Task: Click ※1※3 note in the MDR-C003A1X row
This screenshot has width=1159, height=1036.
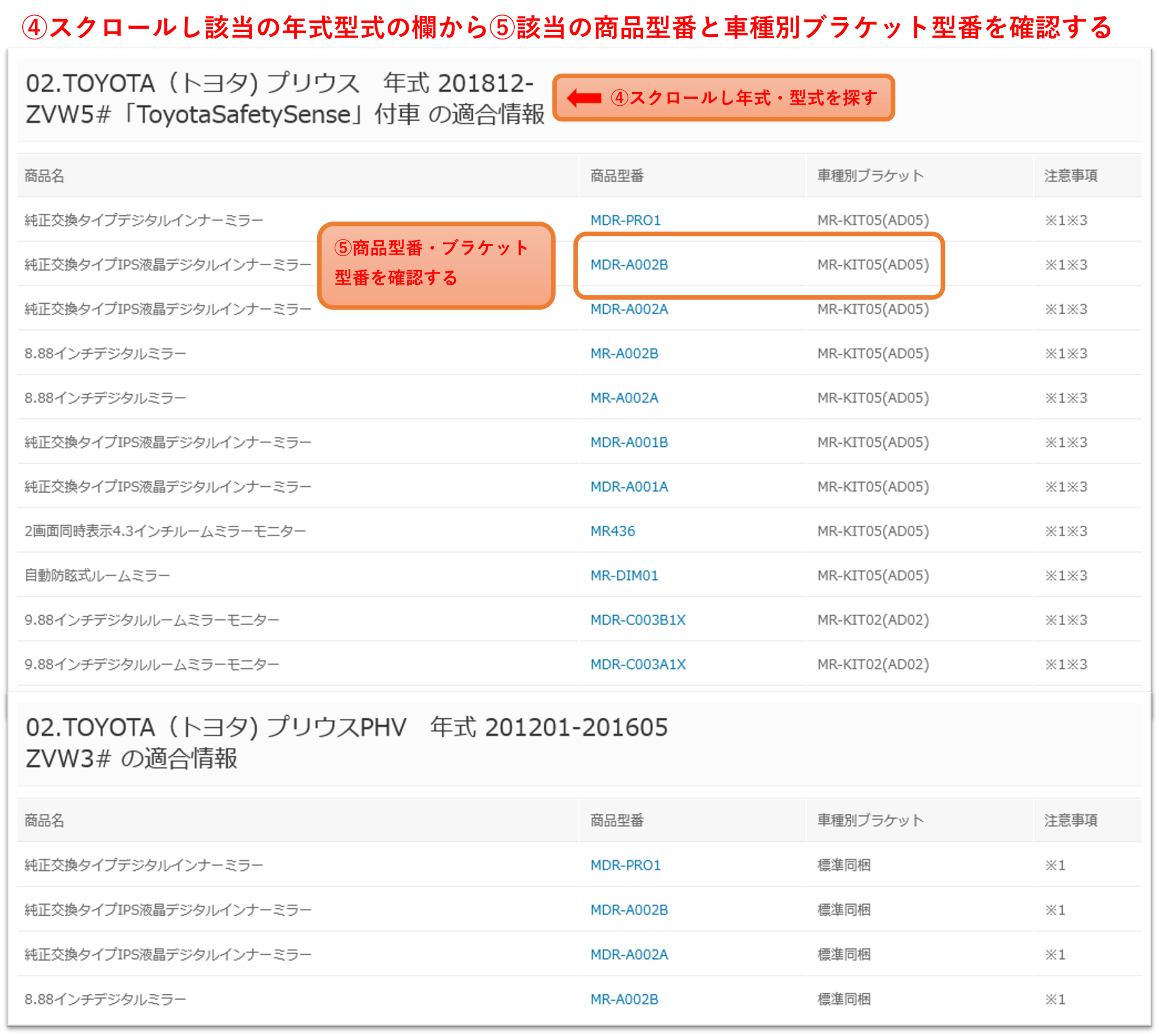Action: [x=1066, y=664]
